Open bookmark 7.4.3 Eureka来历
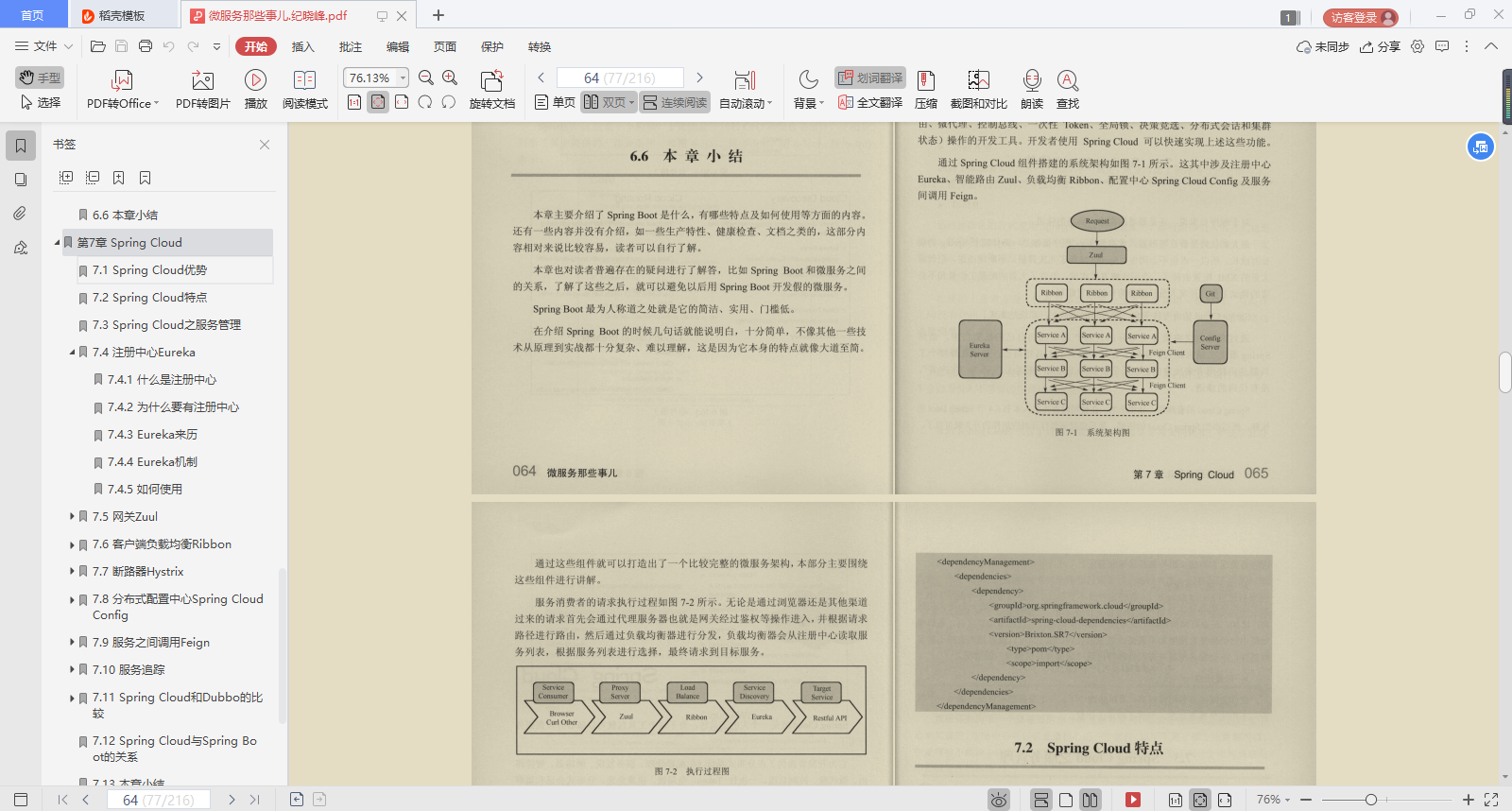Image resolution: width=1512 pixels, height=811 pixels. [152, 435]
